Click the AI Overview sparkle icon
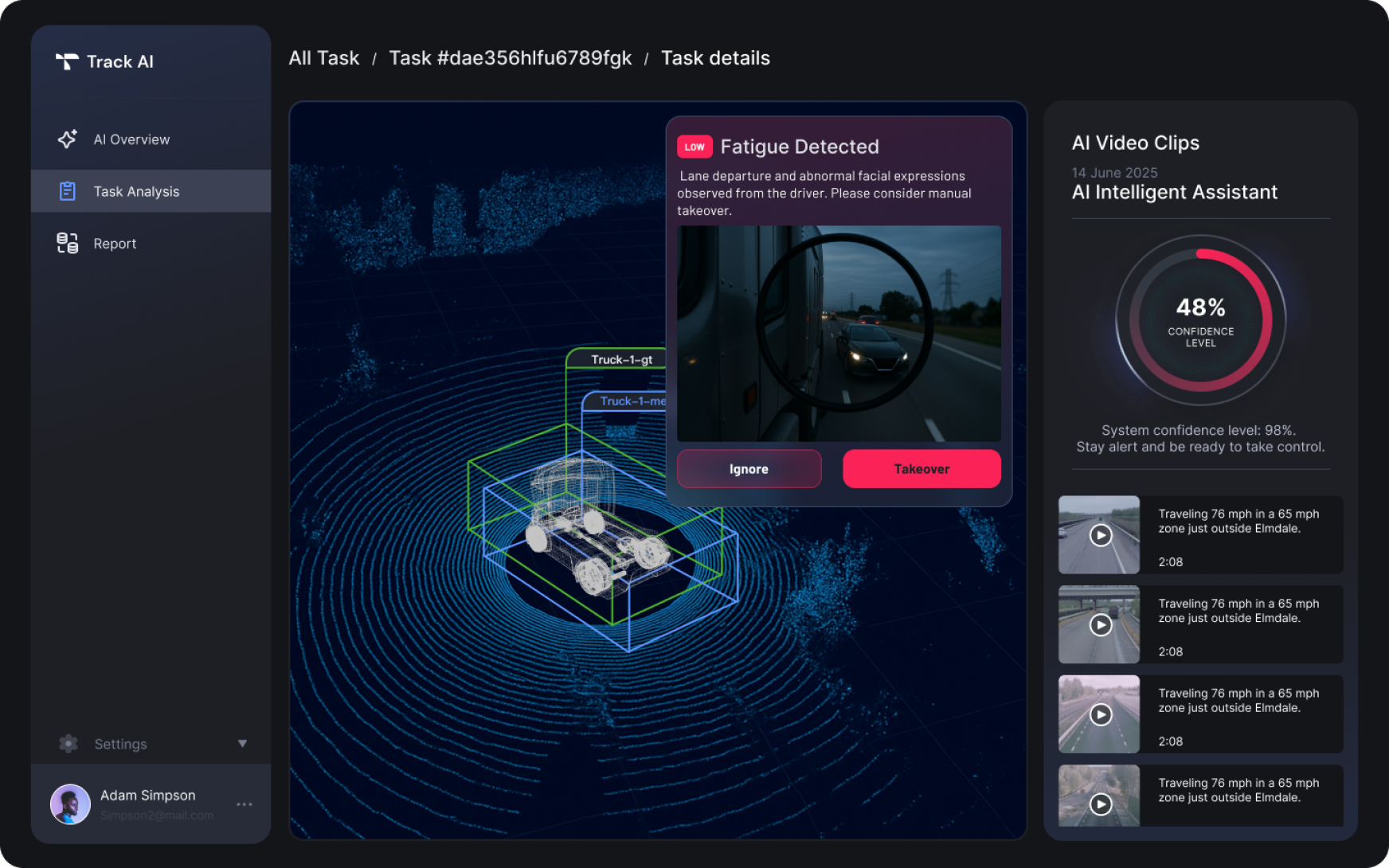The width and height of the screenshot is (1389, 868). 68,139
